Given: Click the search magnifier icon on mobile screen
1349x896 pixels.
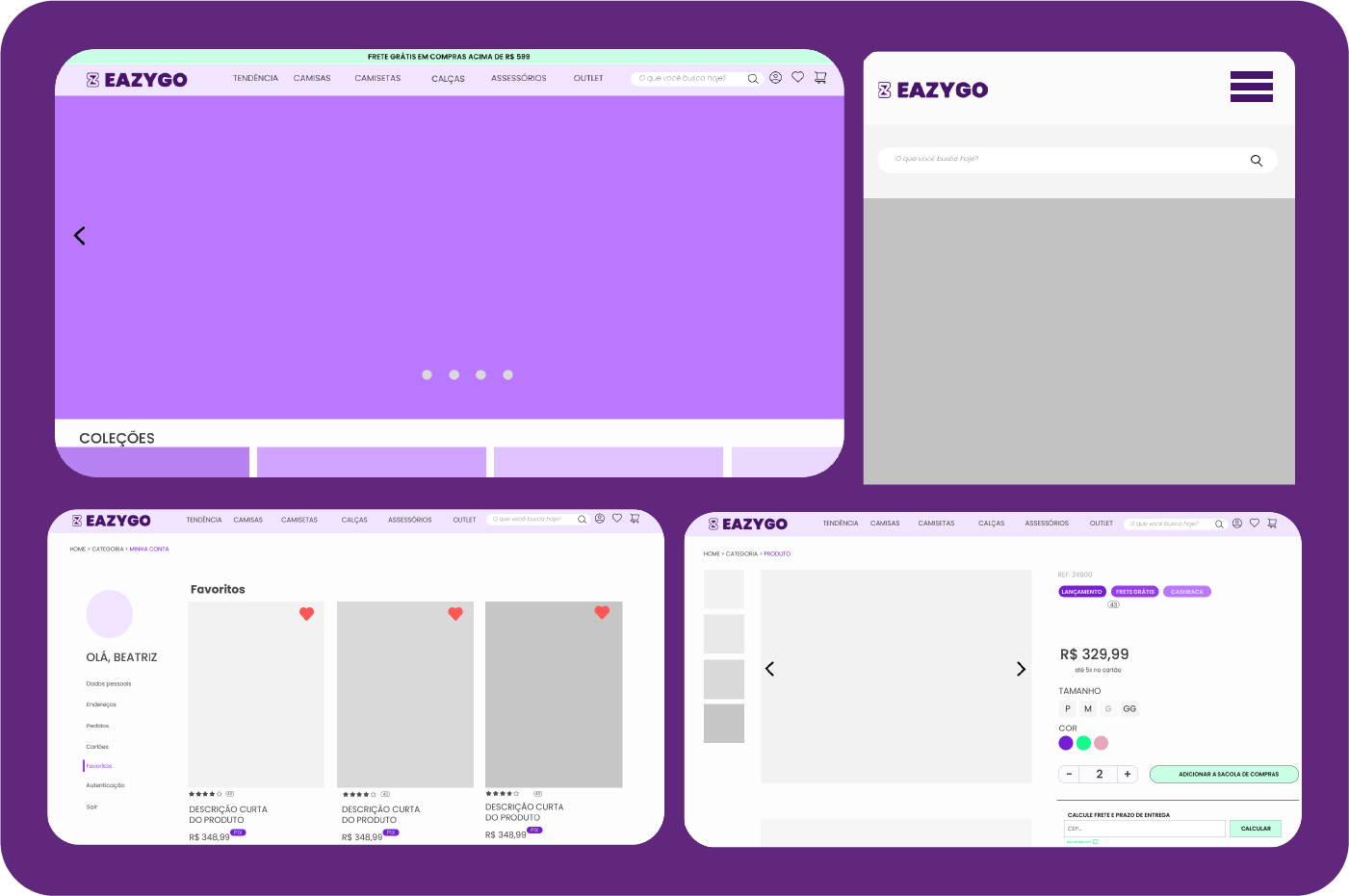Looking at the screenshot, I should [1257, 161].
